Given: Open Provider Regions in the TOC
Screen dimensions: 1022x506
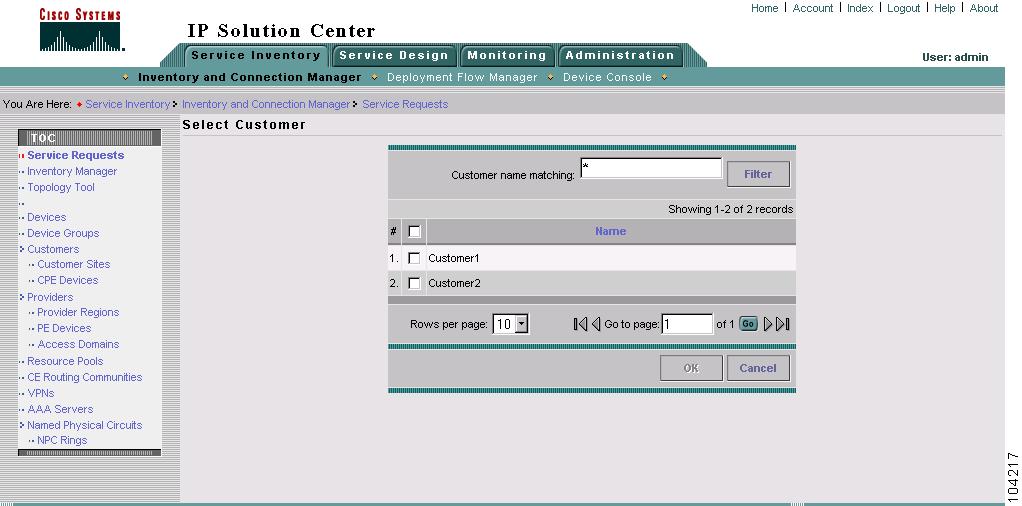Looking at the screenshot, I should click(78, 312).
